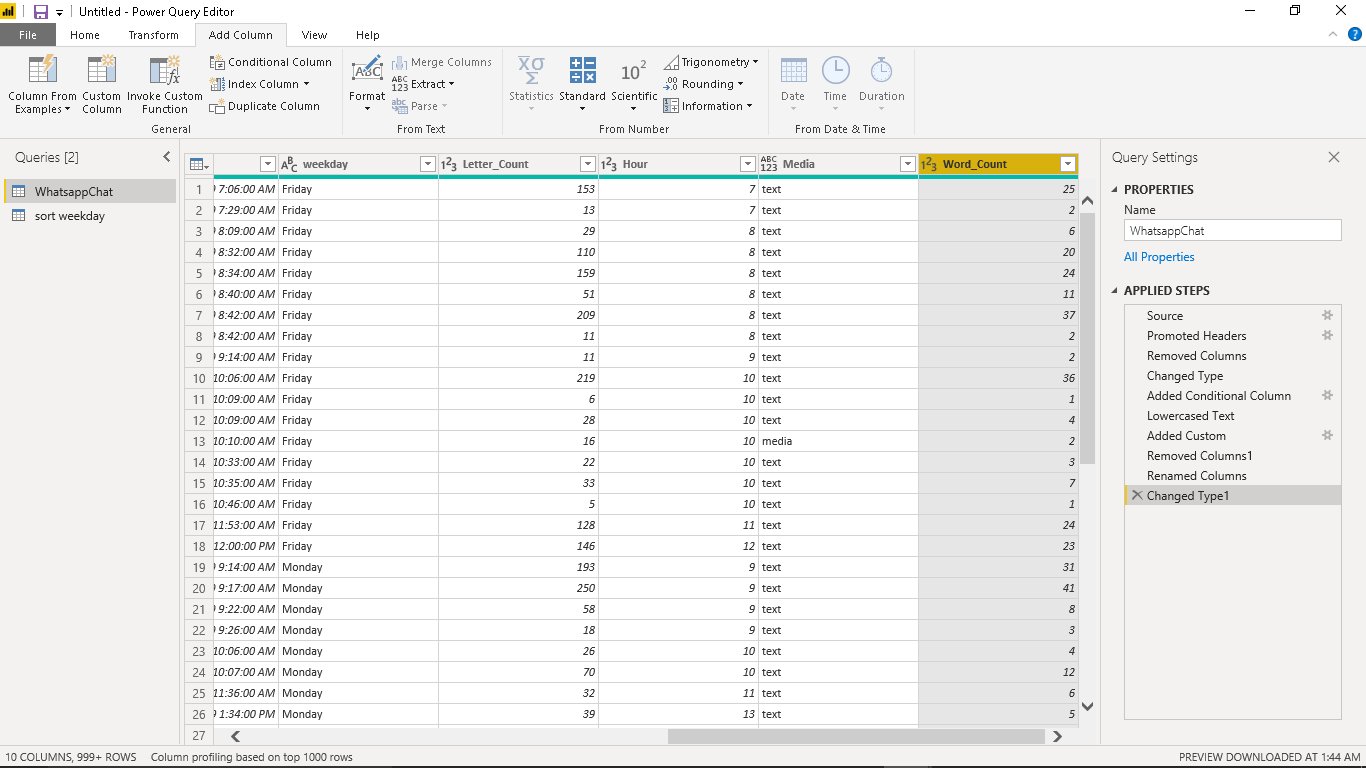Open filter dropdown for weekday column
This screenshot has height=768, width=1366.
(x=428, y=164)
